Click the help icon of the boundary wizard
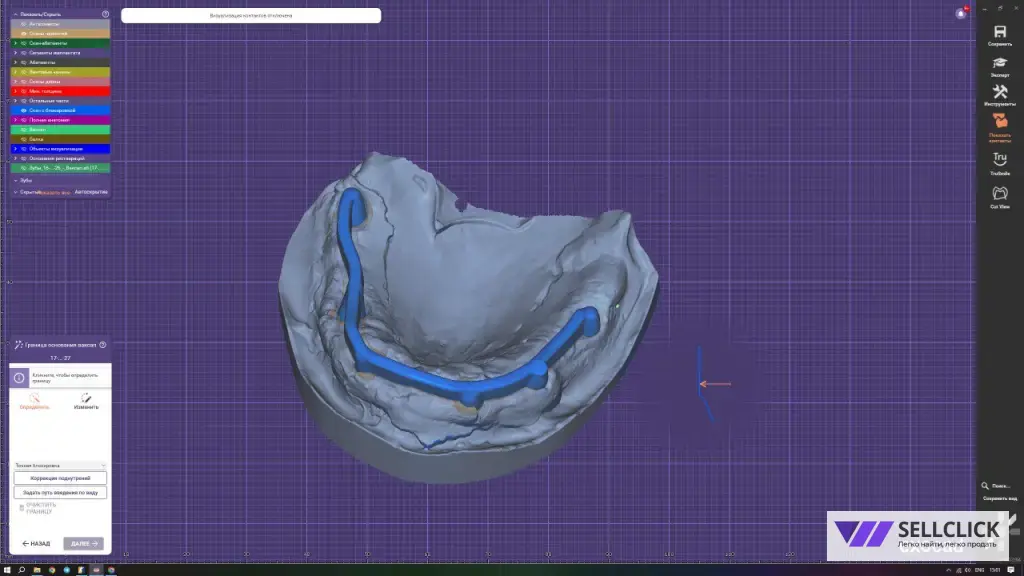Viewport: 1024px width, 576px height. pos(103,344)
